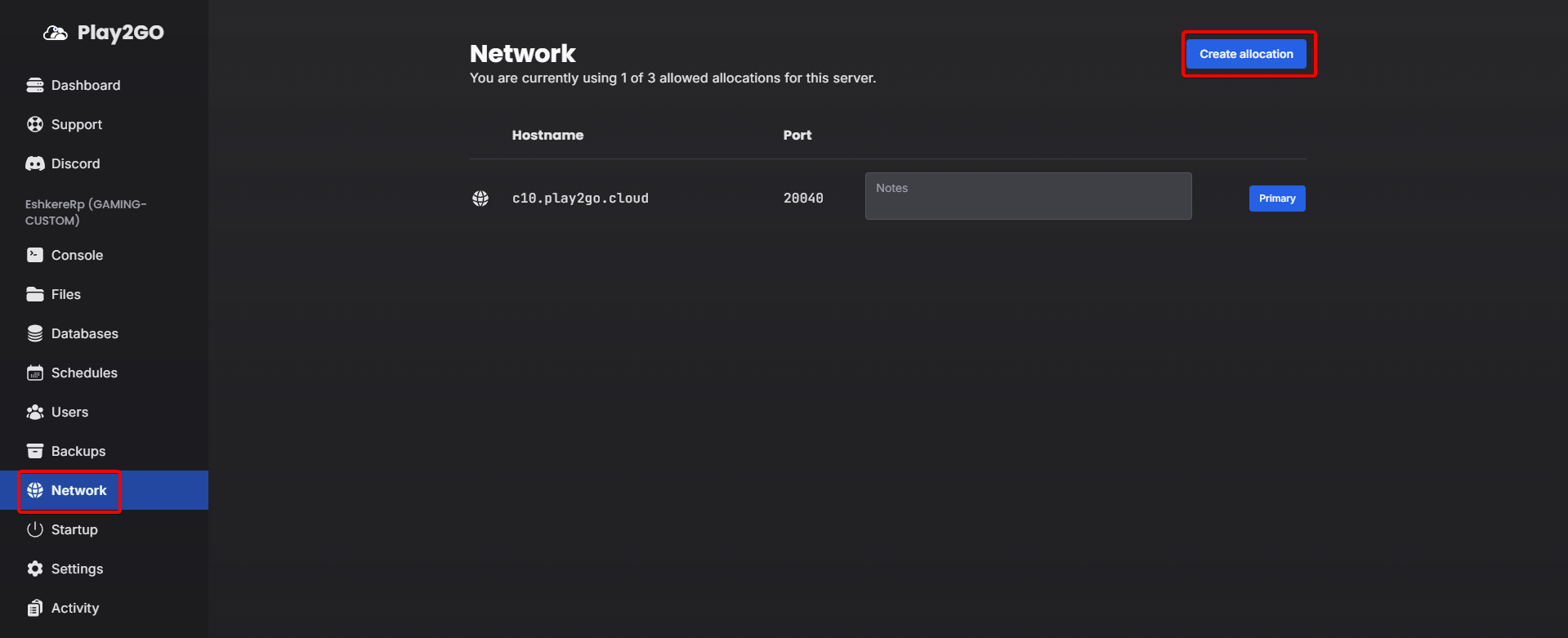Click the Primary allocation button
The height and width of the screenshot is (638, 1568).
coord(1276,199)
